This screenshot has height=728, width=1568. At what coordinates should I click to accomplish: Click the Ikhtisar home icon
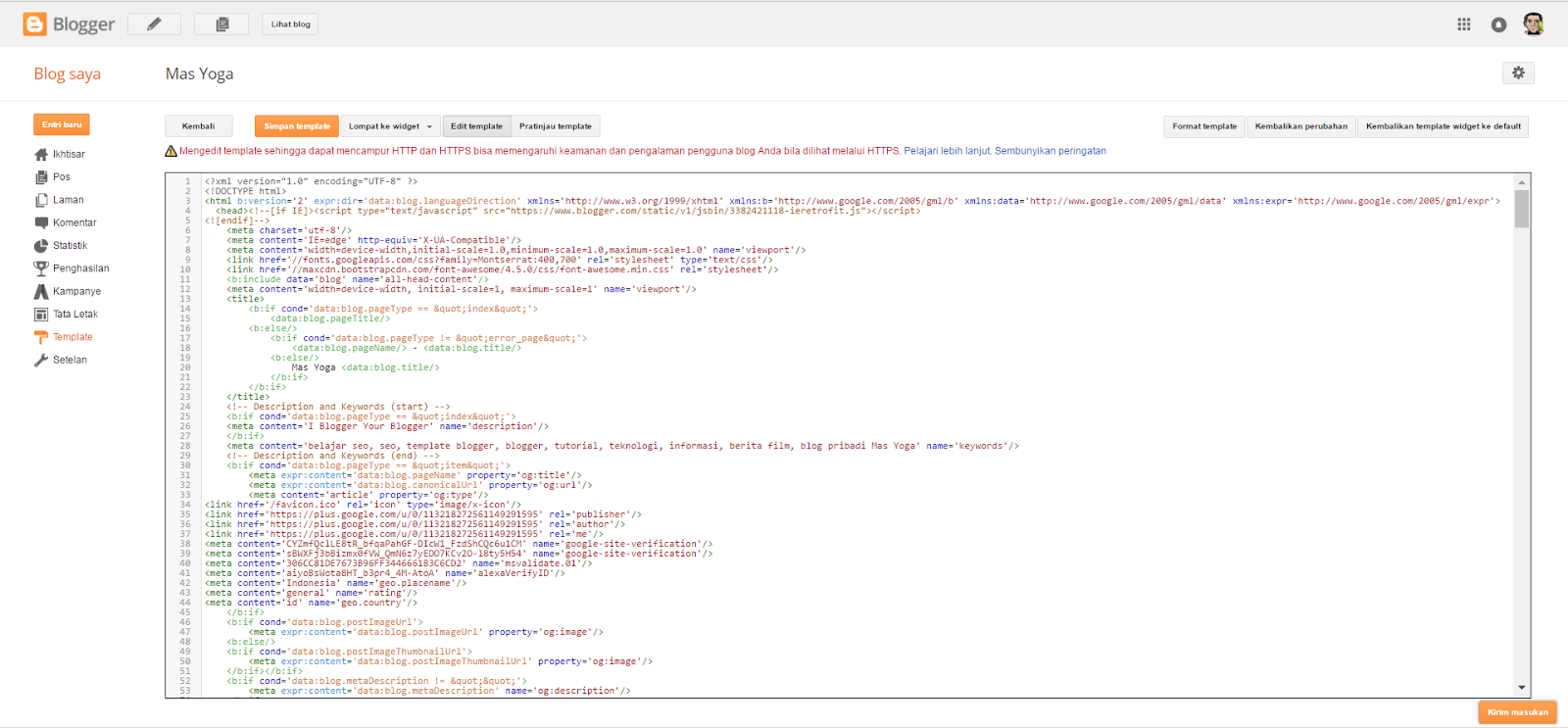pyautogui.click(x=41, y=154)
